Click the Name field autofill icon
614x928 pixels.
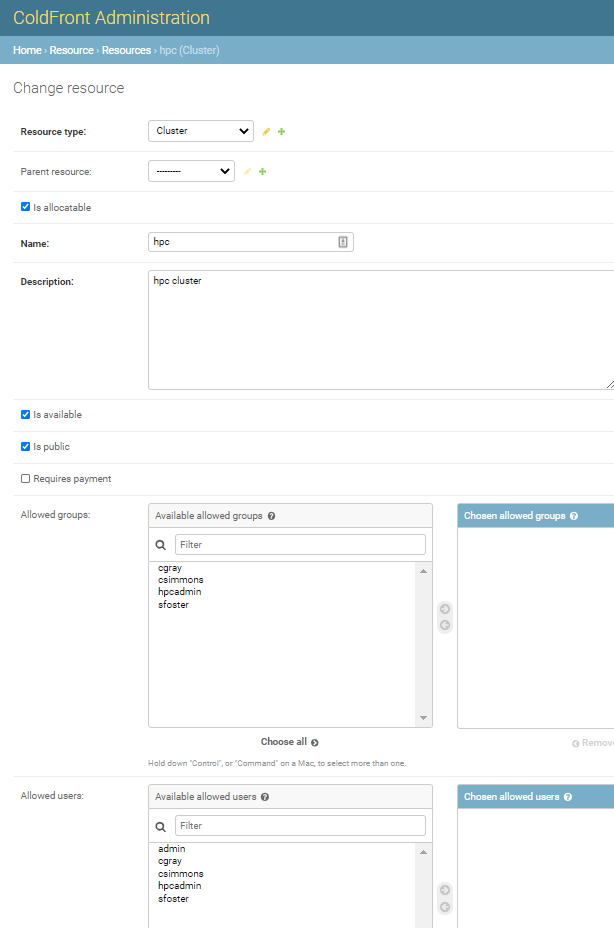343,242
